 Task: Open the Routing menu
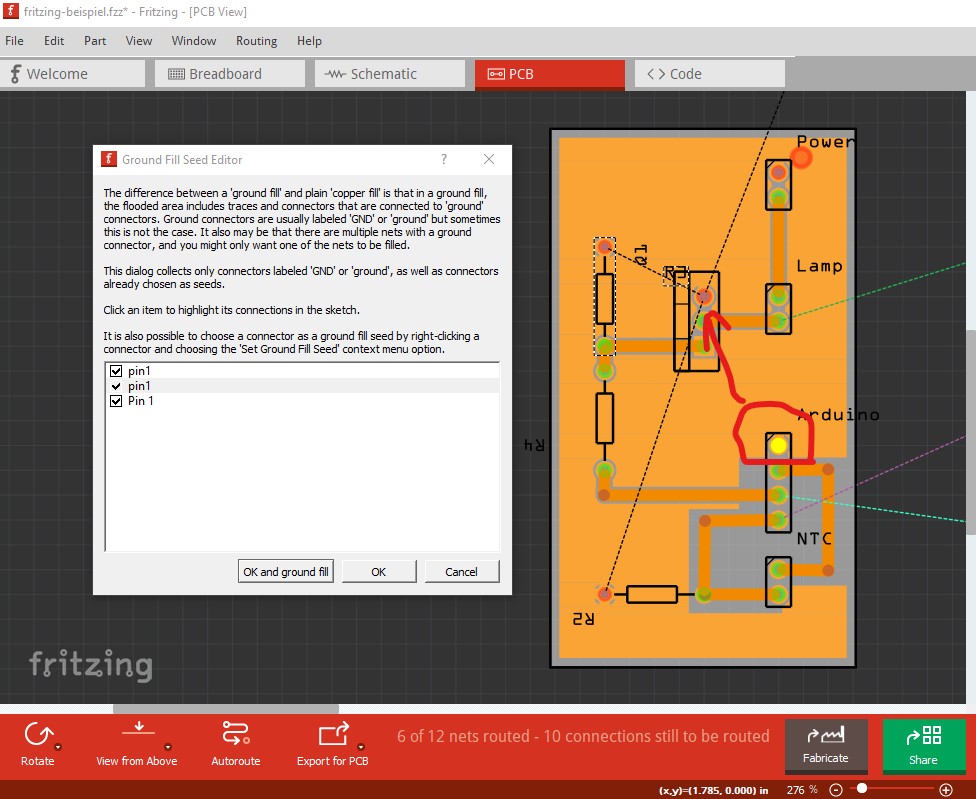point(256,41)
